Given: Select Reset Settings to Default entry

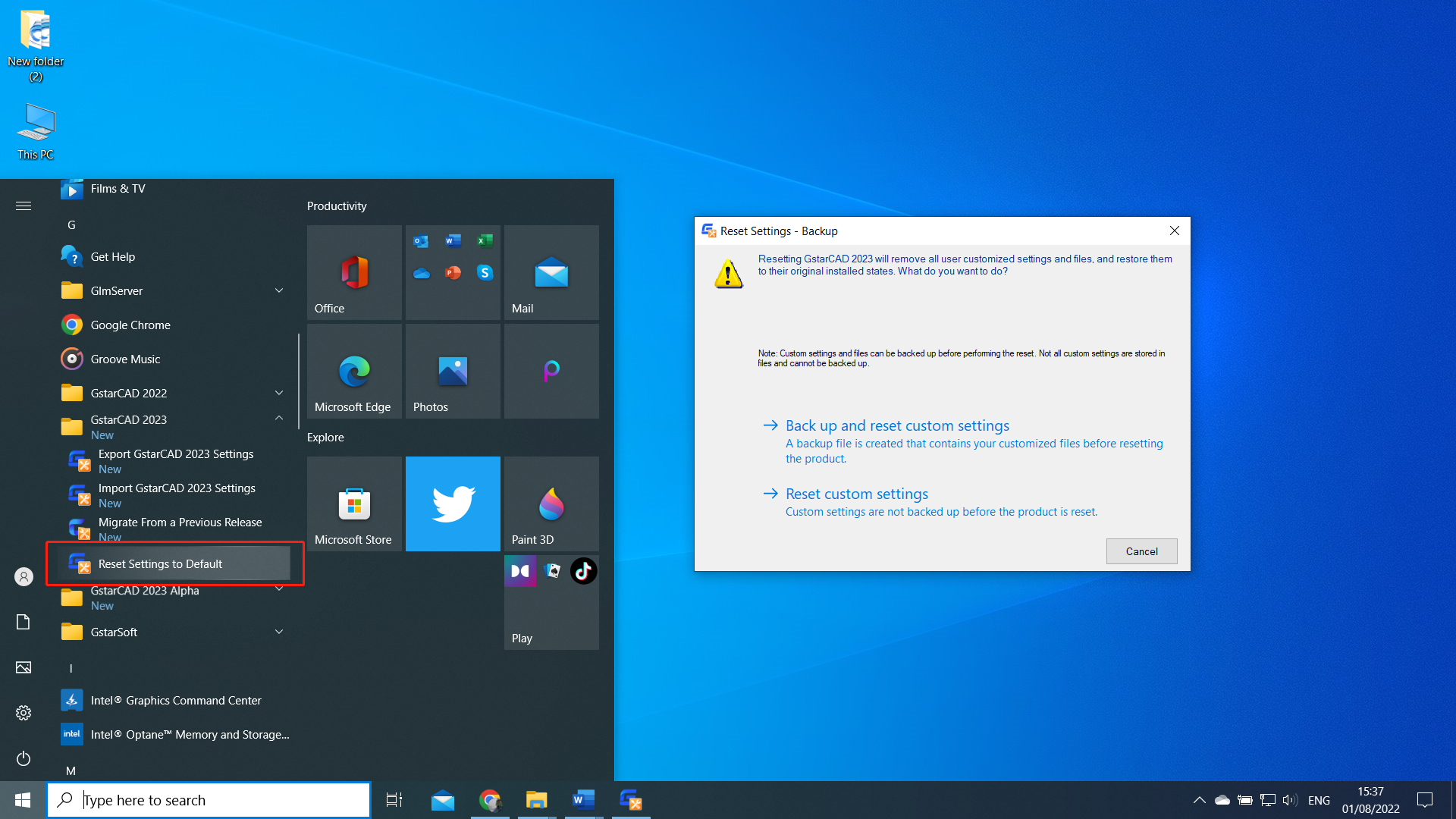Looking at the screenshot, I should pos(160,563).
